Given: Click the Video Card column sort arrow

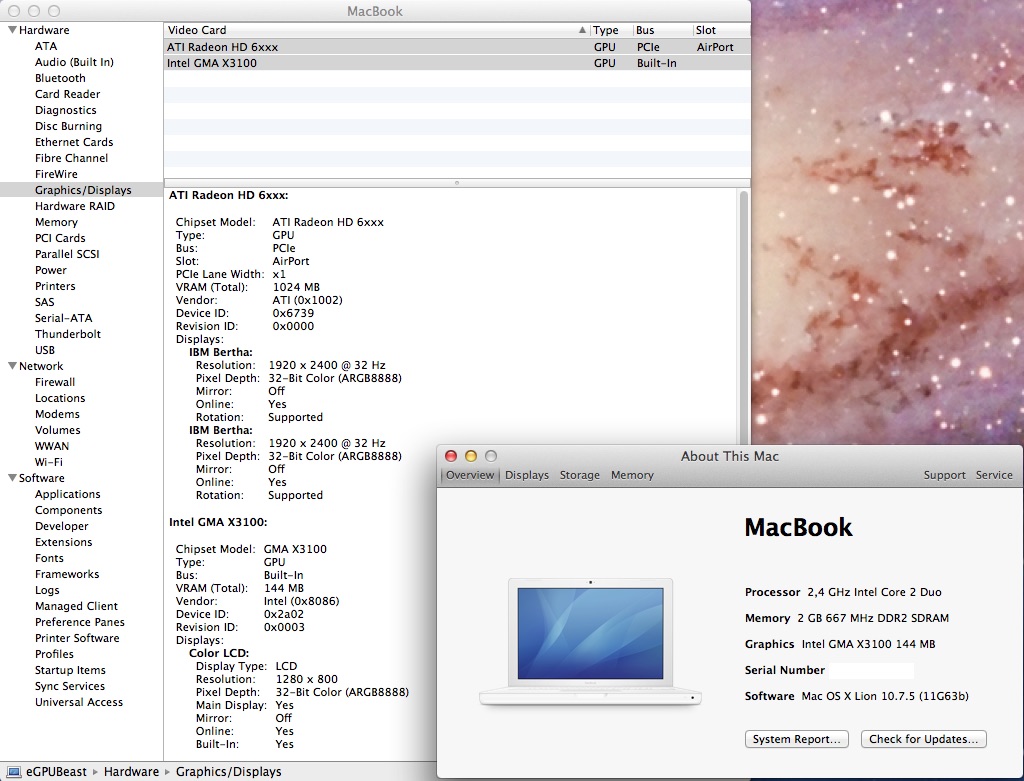Looking at the screenshot, I should 582,30.
